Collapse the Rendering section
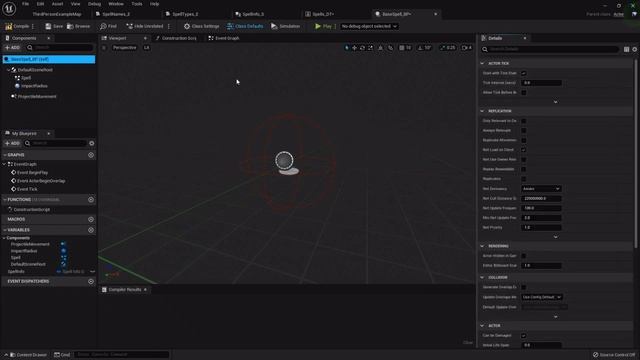Screen dimensions: 640x360 (x=482, y=246)
